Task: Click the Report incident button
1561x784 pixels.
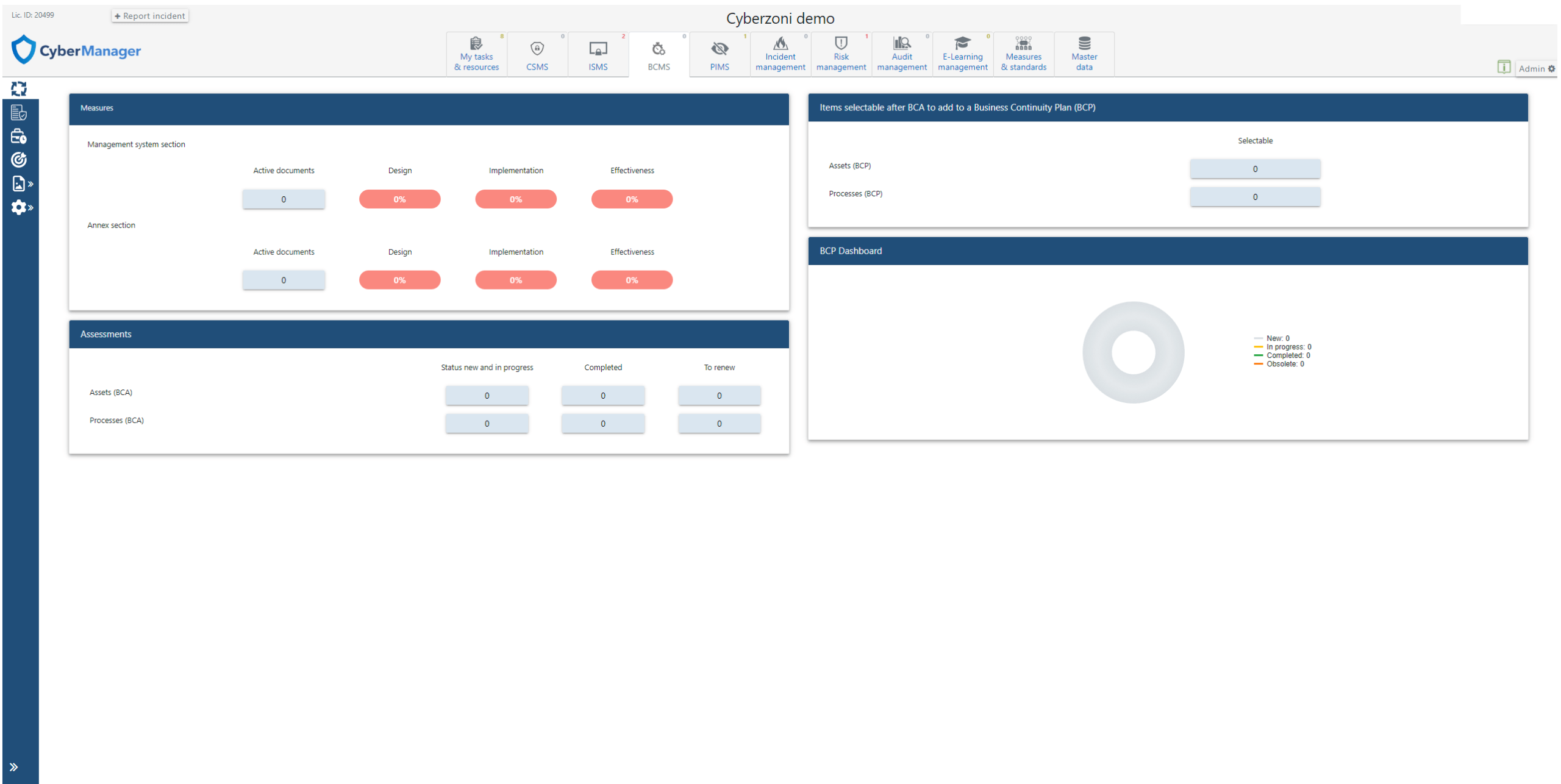Action: [x=150, y=16]
